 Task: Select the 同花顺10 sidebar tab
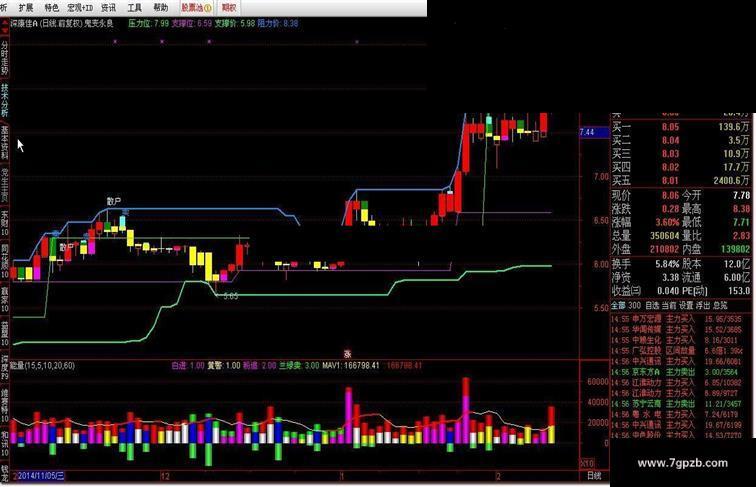pyautogui.click(x=4, y=261)
